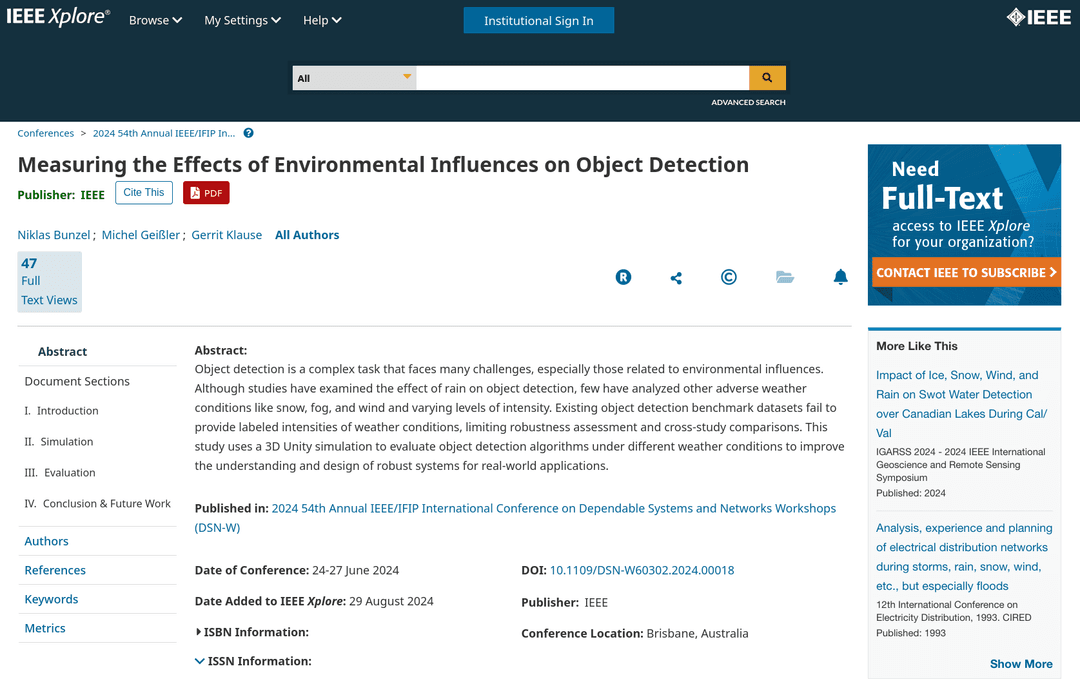Click All Authors link
The width and height of the screenshot is (1080, 682).
tap(307, 235)
